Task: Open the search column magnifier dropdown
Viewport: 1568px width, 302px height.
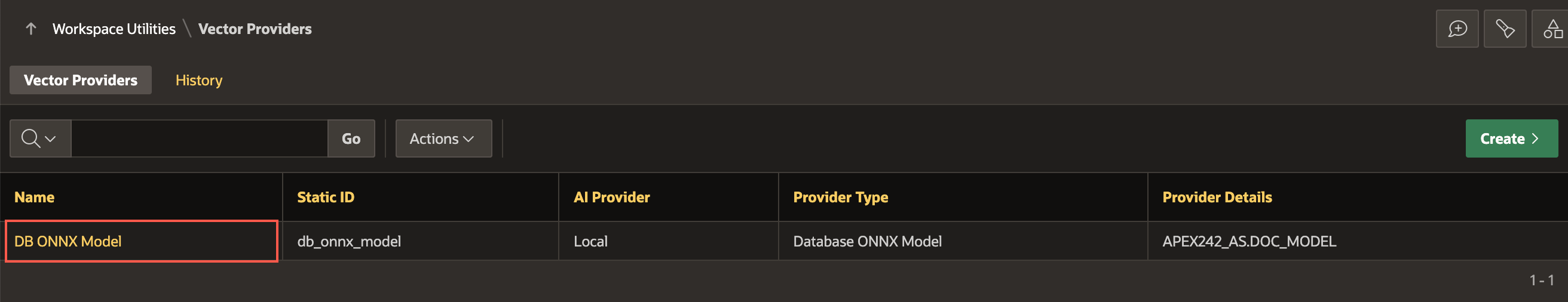Action: [40, 138]
